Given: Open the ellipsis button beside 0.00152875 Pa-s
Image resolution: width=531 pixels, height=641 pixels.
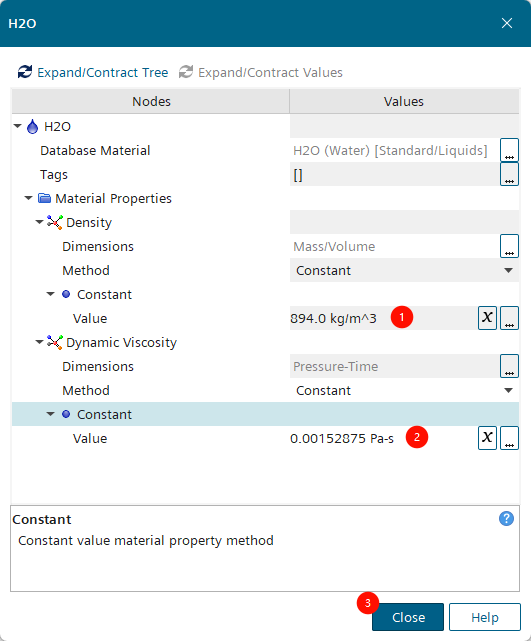Looking at the screenshot, I should pos(509,438).
